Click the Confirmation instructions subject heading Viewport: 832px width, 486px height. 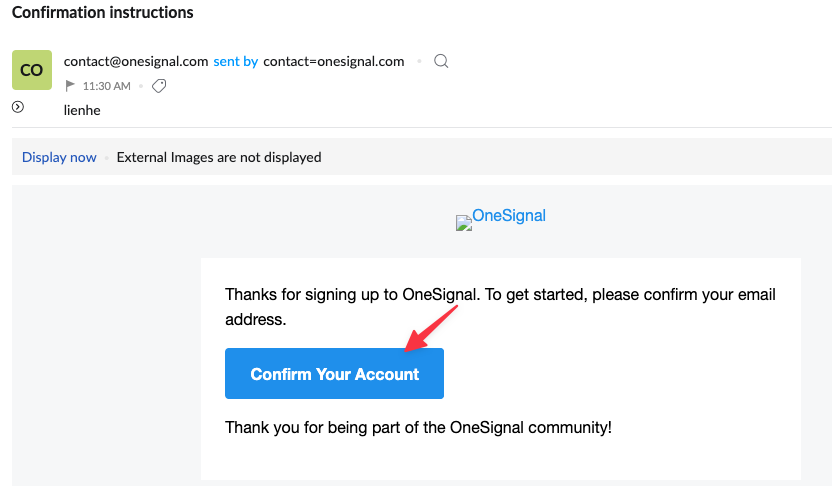point(102,12)
